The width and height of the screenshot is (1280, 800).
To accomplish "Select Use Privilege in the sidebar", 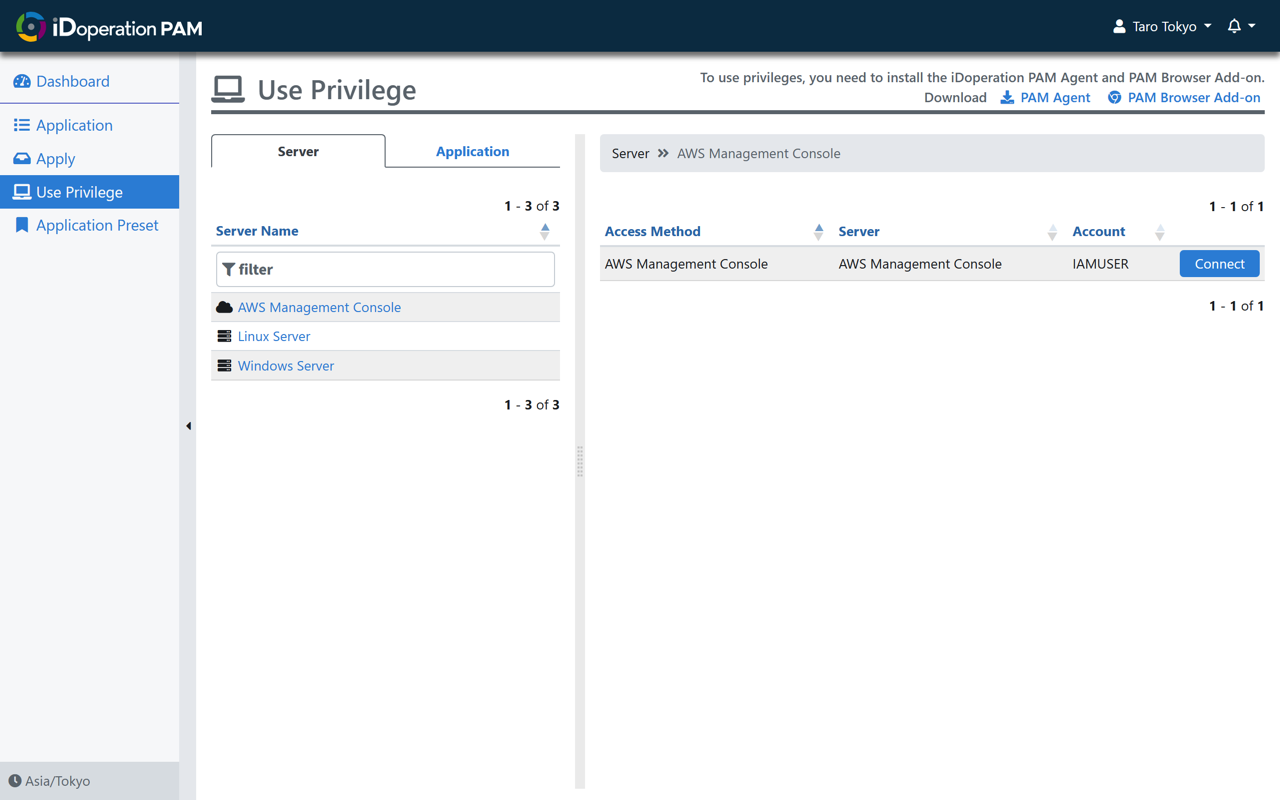I will 89,192.
